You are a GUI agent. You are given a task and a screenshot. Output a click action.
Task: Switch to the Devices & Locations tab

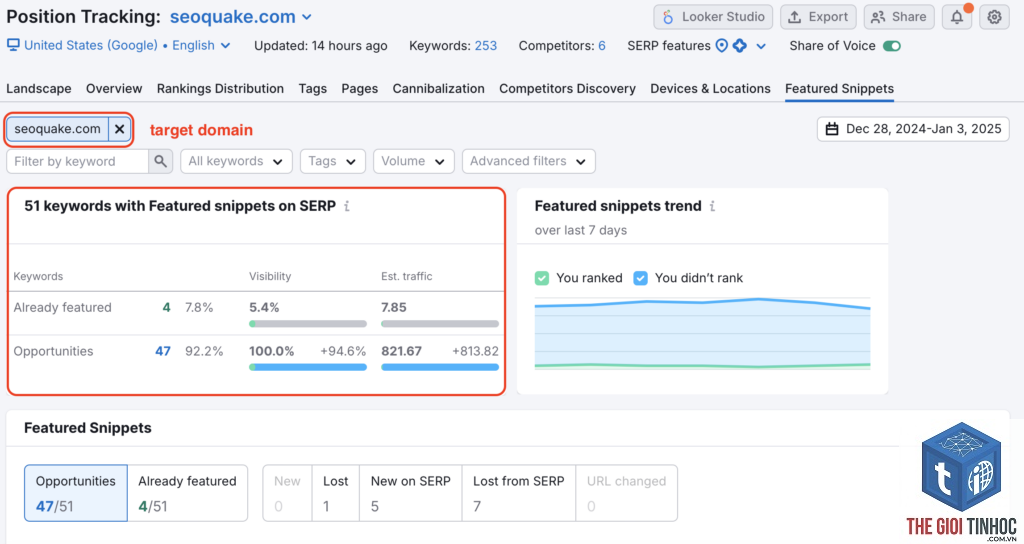click(710, 89)
